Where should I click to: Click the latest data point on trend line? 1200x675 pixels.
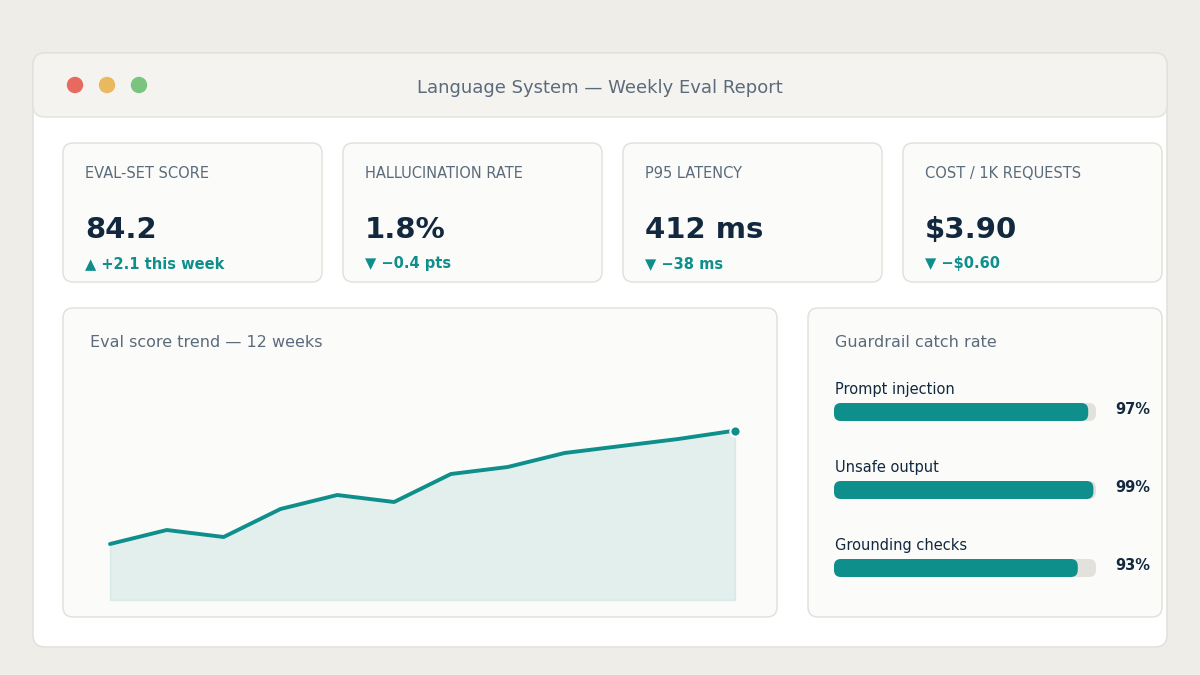pyautogui.click(x=735, y=432)
